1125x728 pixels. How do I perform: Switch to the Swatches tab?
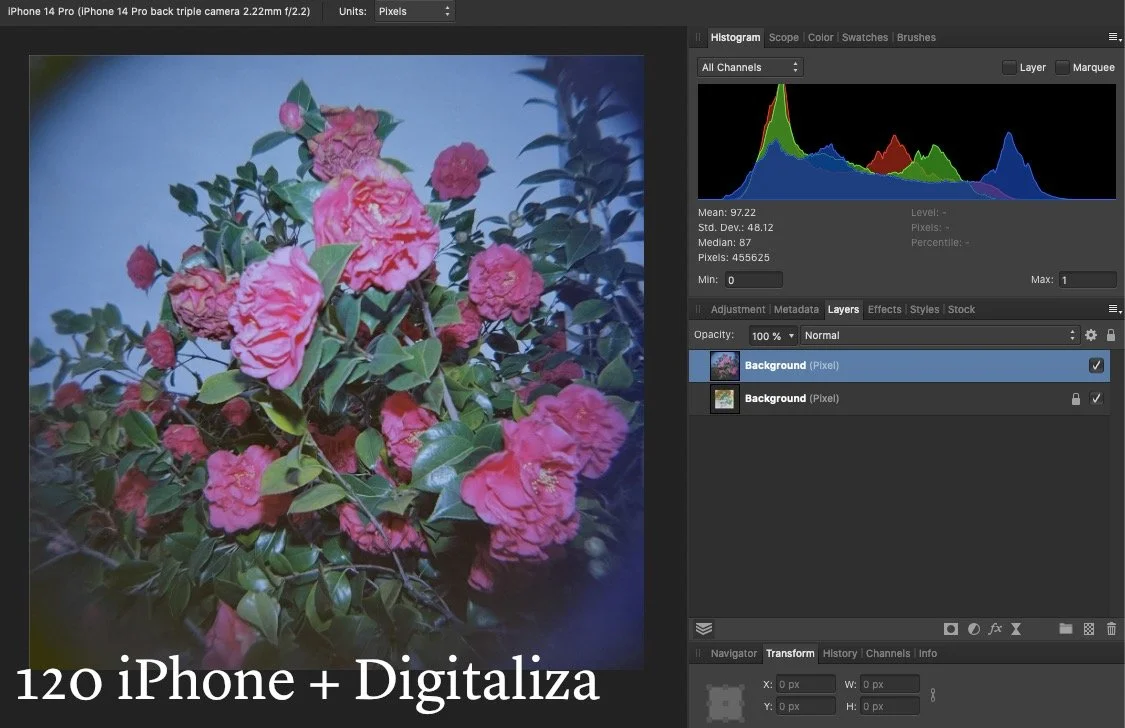coord(865,37)
